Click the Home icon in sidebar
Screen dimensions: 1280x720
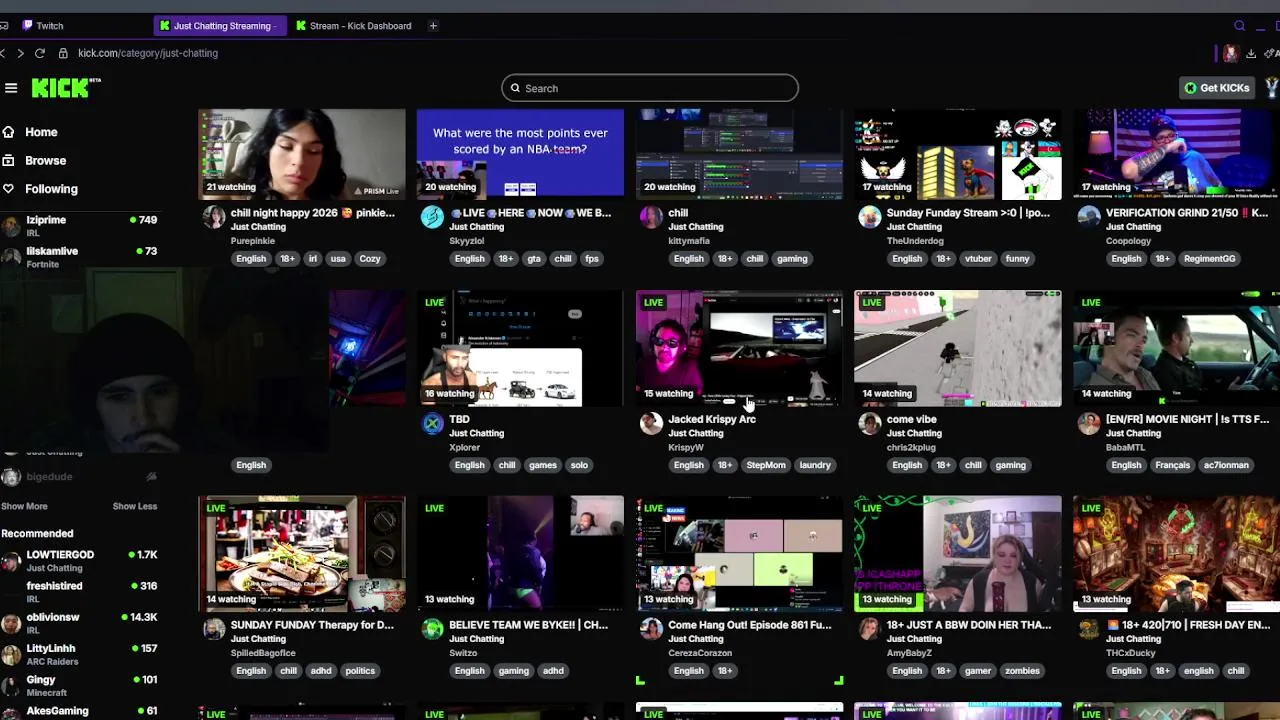8,132
